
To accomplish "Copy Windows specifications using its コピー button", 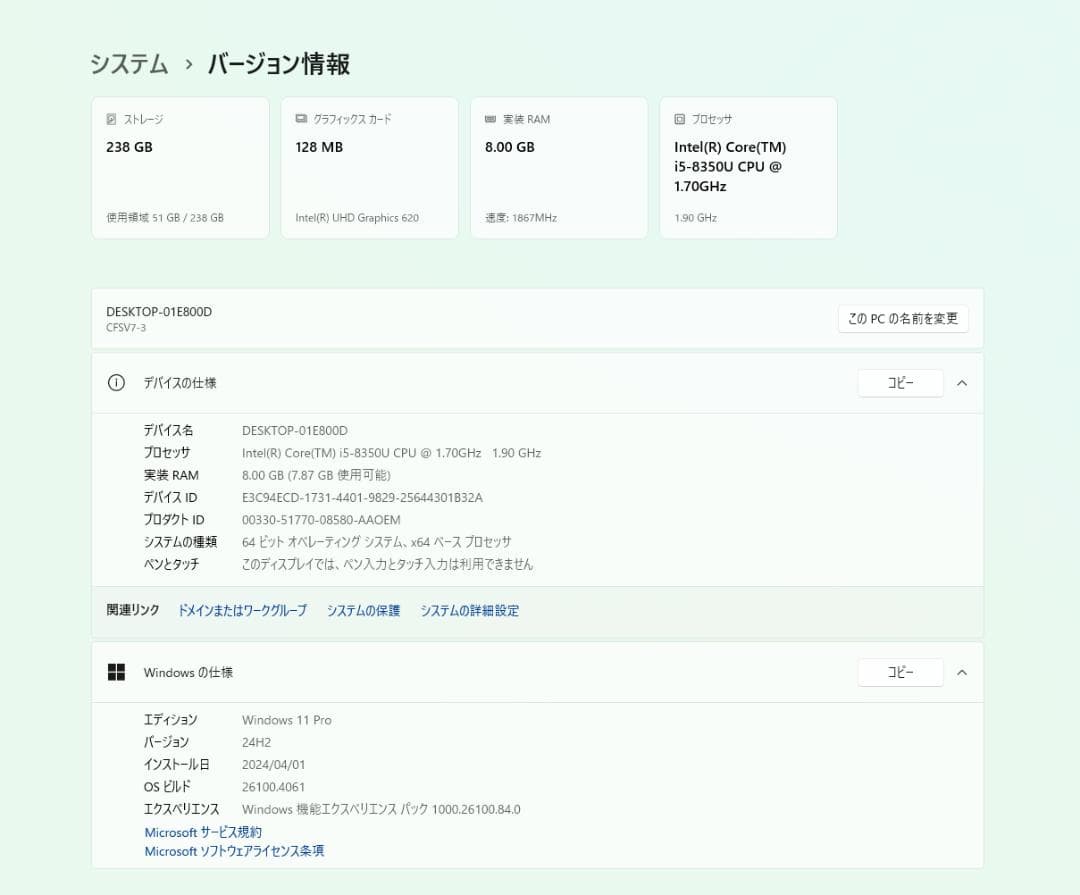I will (899, 672).
